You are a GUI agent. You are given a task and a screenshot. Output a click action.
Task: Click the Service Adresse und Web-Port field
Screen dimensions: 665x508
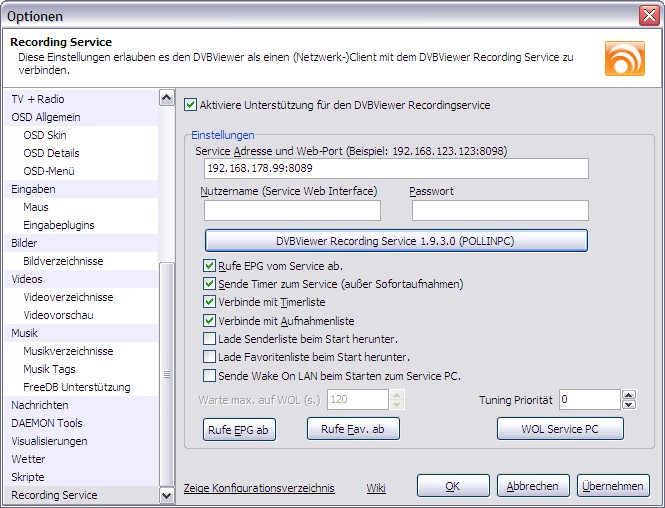(395, 168)
